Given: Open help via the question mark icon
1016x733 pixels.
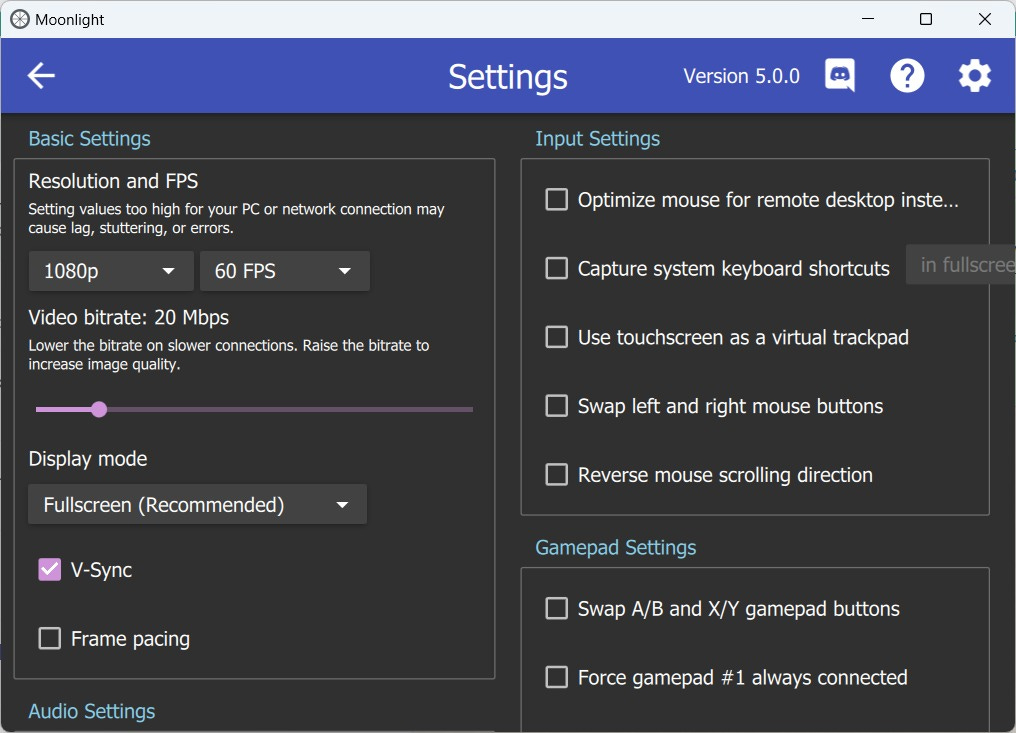Looking at the screenshot, I should (x=907, y=76).
